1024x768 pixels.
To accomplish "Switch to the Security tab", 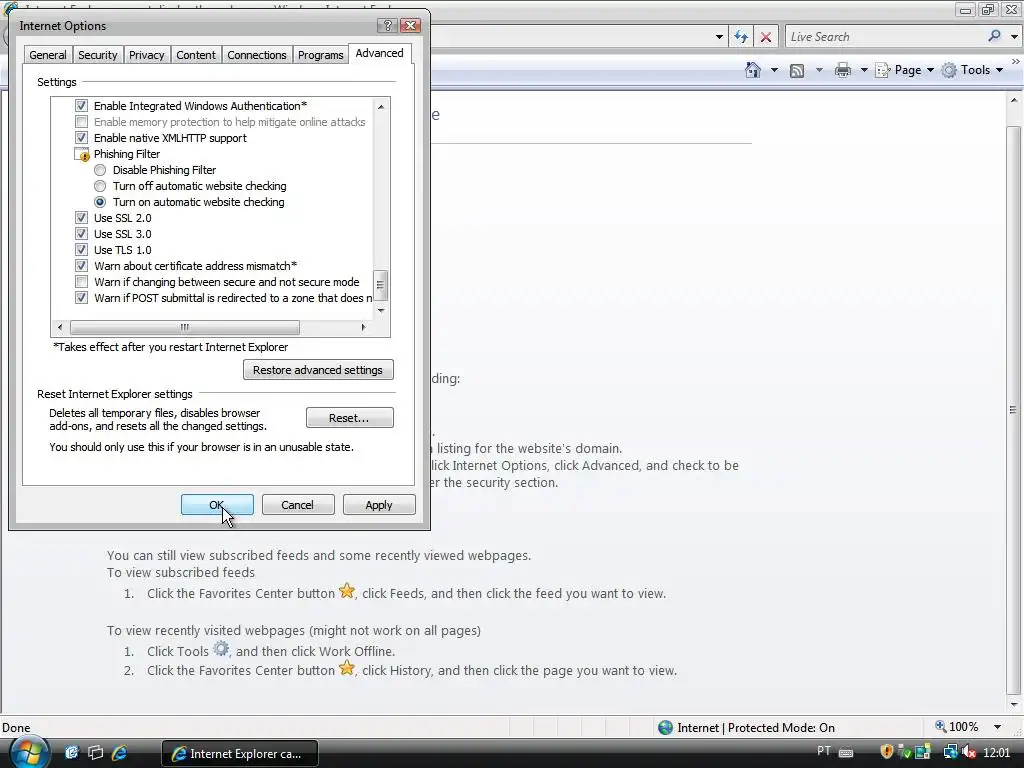I will [x=97, y=55].
